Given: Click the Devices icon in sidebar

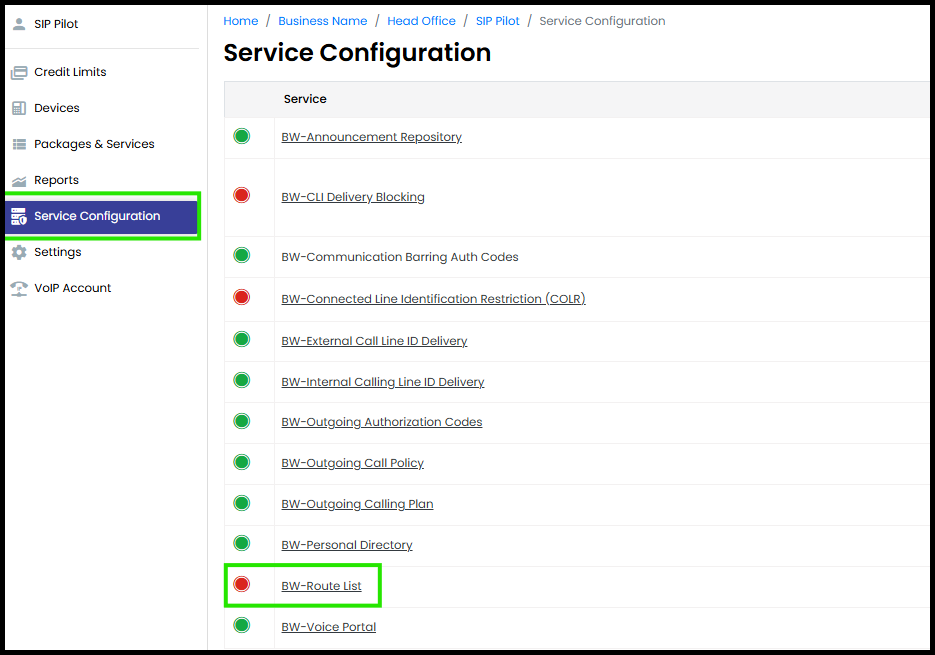Looking at the screenshot, I should click(19, 108).
